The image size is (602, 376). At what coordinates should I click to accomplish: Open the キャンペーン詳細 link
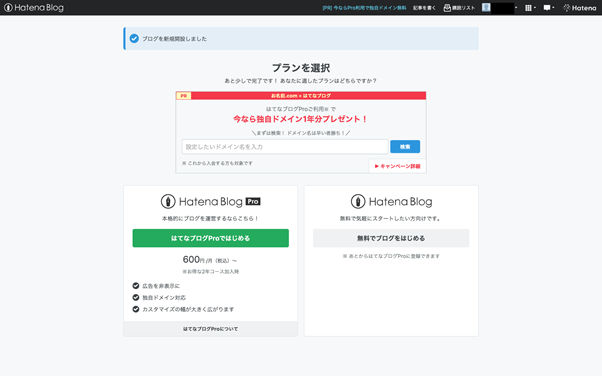click(x=397, y=166)
